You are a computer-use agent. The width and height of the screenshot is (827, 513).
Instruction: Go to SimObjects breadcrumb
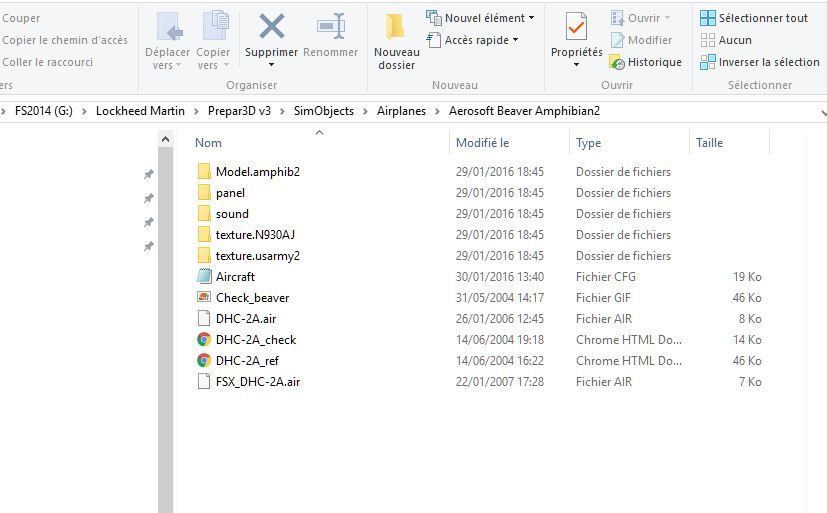324,111
